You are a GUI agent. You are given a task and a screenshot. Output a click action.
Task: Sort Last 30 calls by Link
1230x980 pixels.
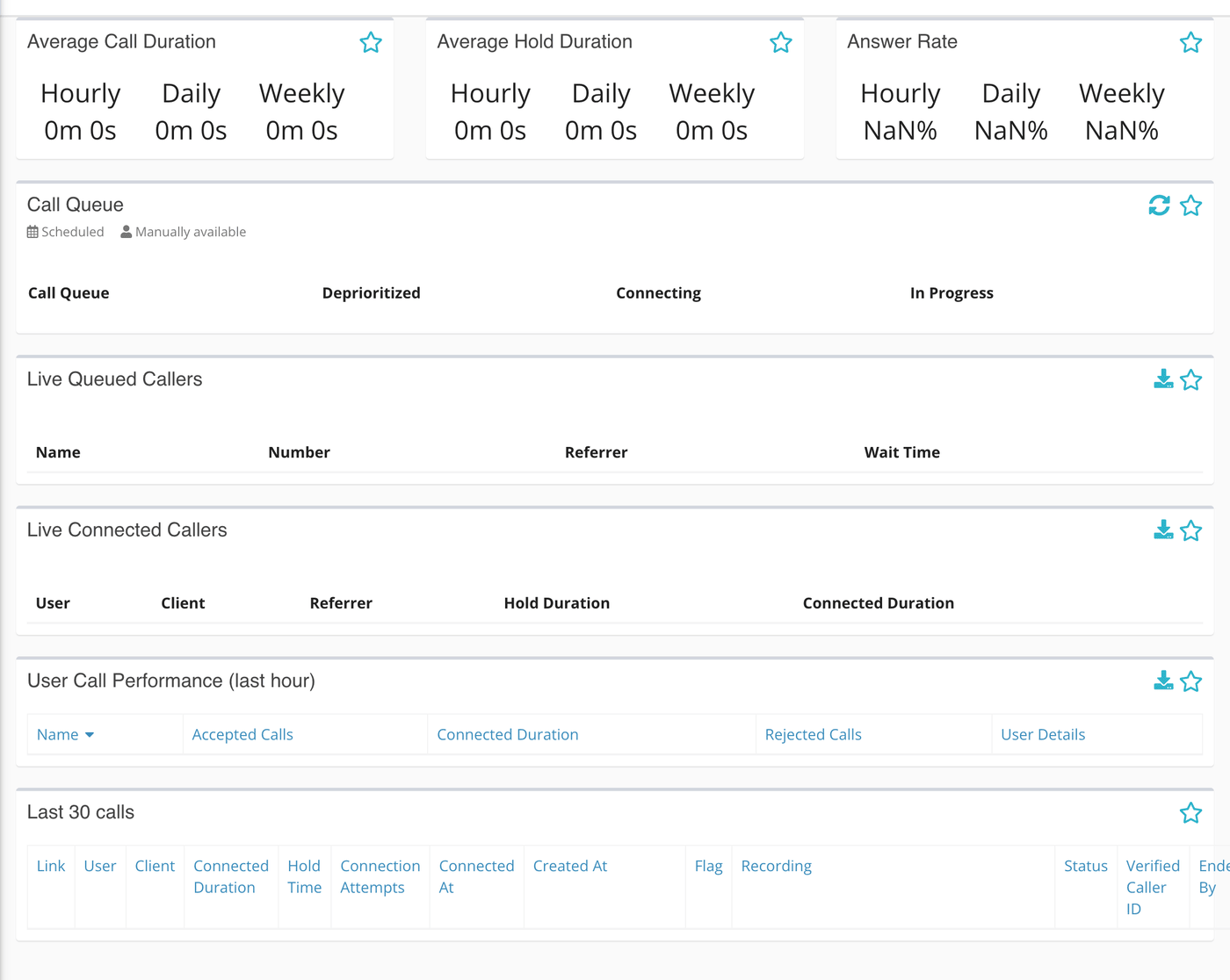51,866
